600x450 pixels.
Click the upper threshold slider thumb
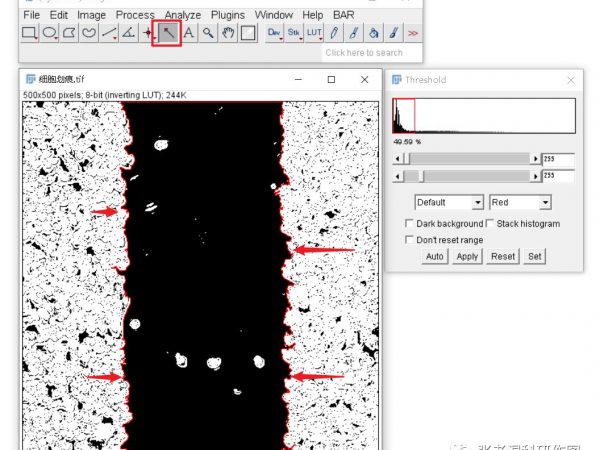click(407, 158)
